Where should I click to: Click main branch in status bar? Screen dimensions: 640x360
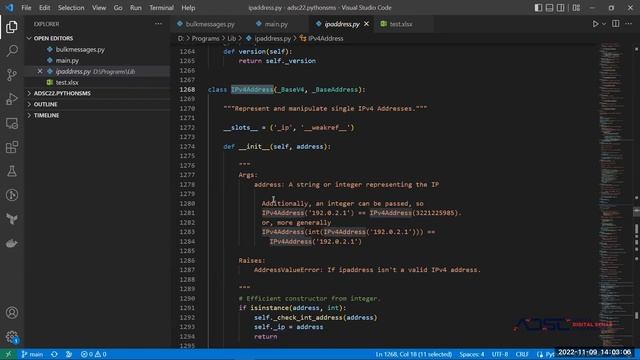click(x=32, y=354)
